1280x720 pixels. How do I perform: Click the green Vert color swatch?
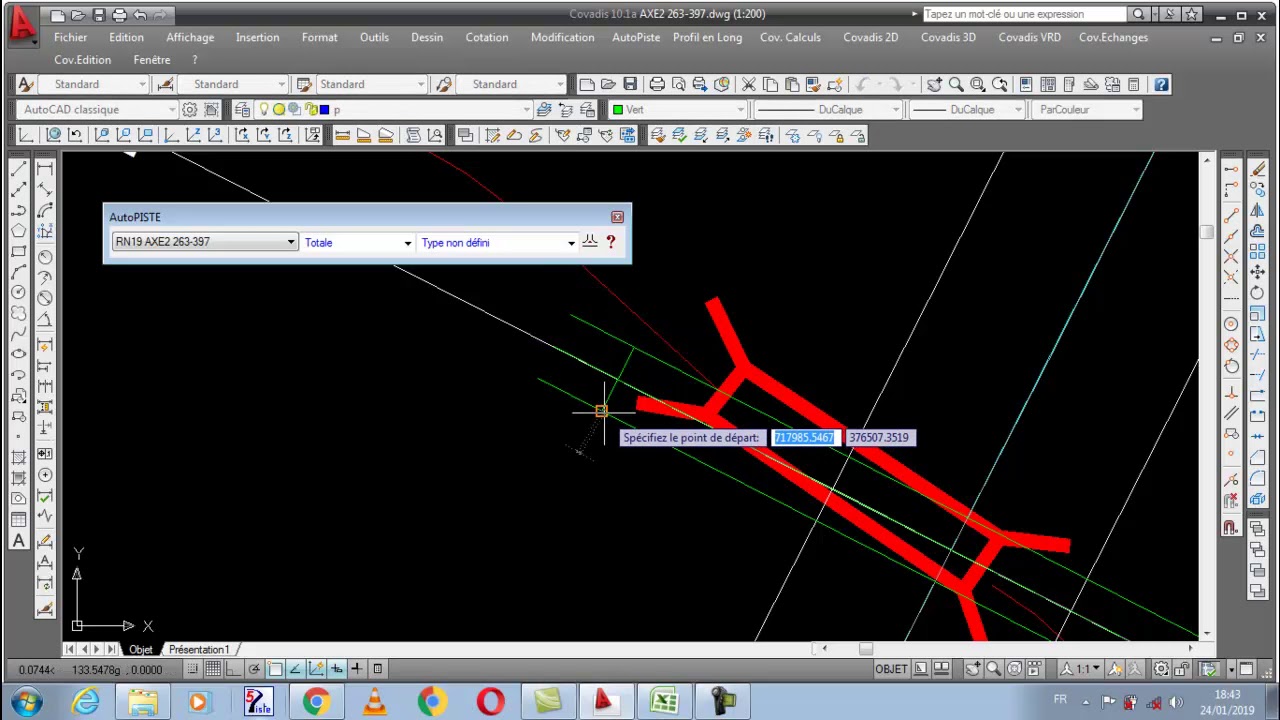click(x=618, y=109)
